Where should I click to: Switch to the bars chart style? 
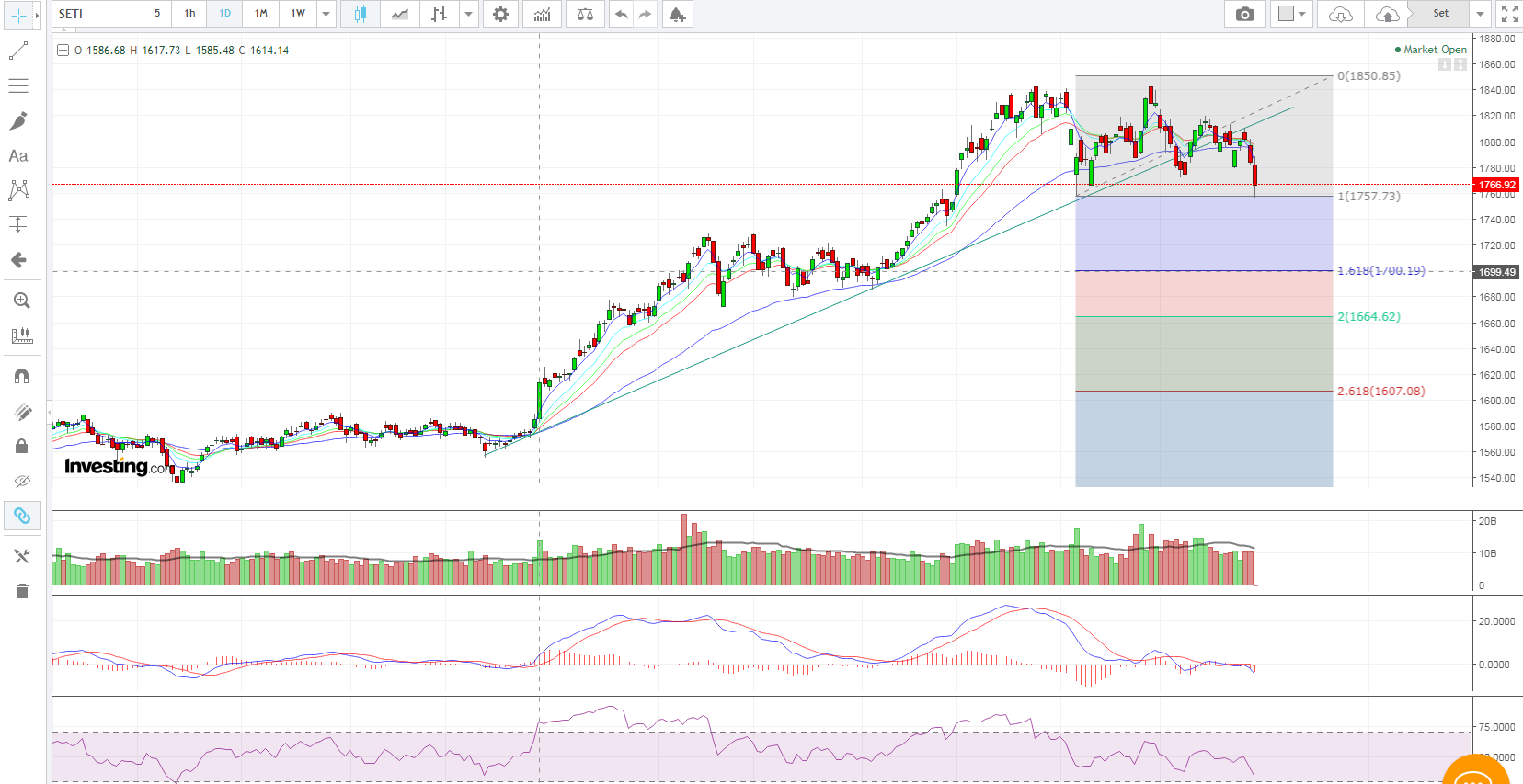pos(440,14)
